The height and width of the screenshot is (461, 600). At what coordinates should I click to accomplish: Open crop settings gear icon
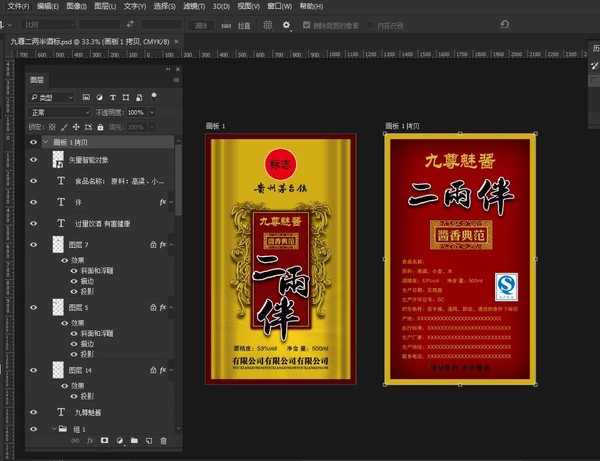pos(286,25)
